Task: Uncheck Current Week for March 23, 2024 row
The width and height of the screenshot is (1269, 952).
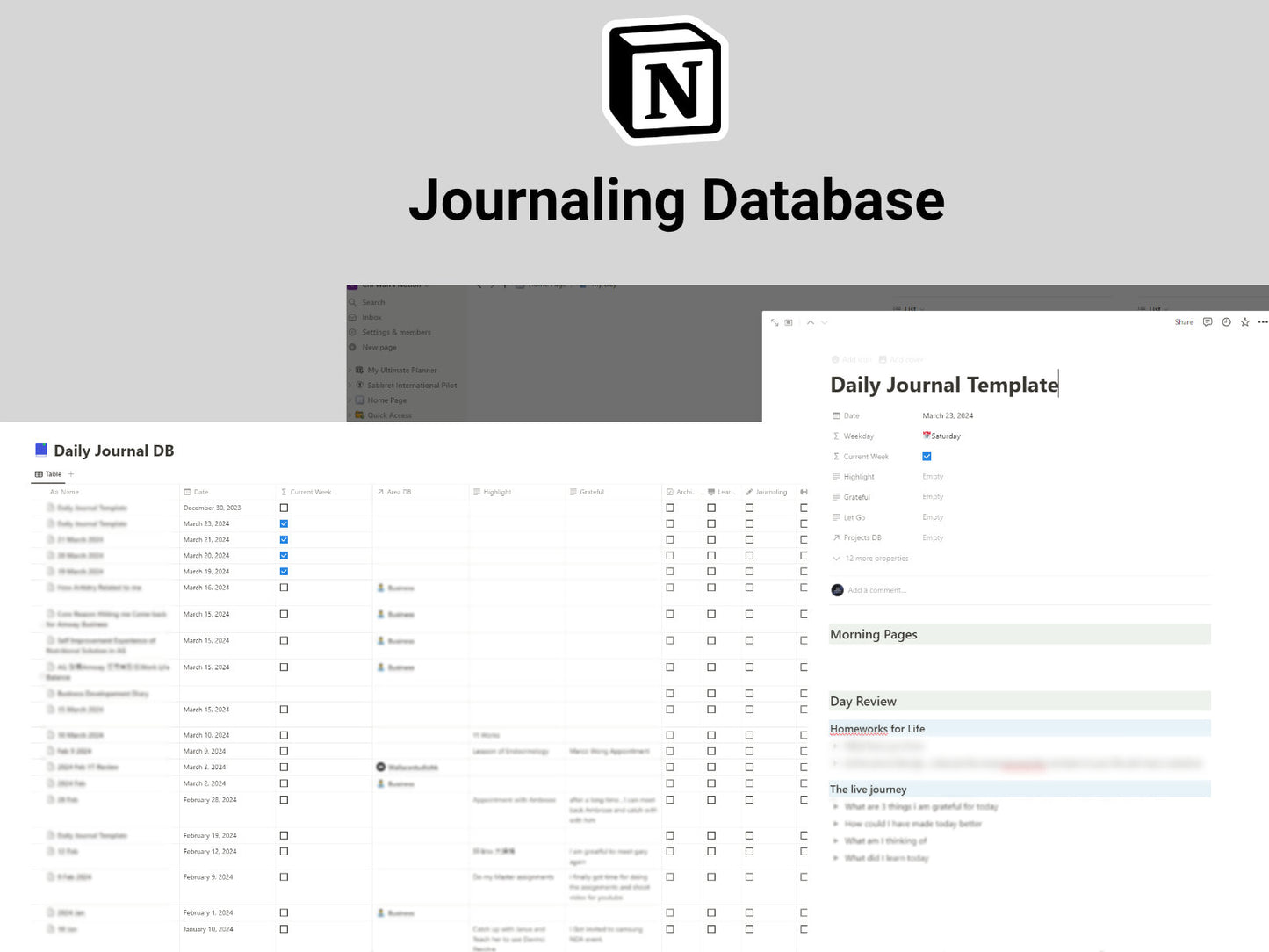Action: click(284, 523)
